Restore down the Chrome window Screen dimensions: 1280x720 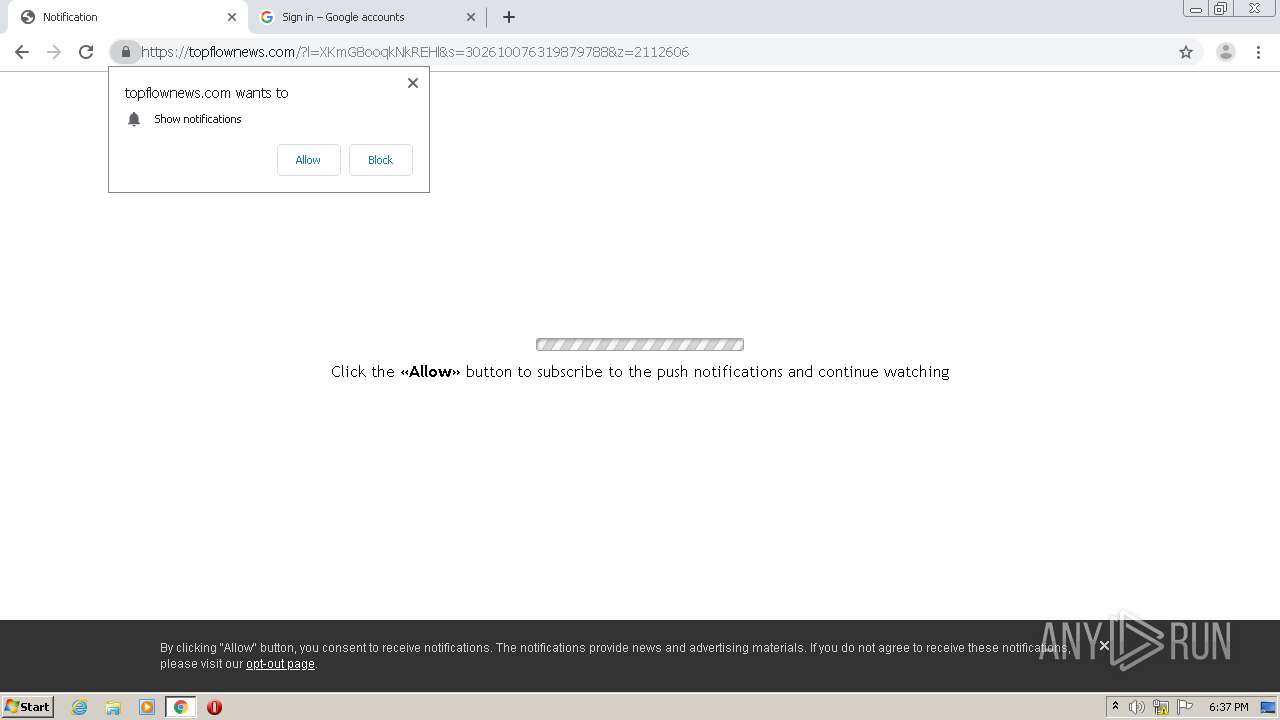pos(1221,9)
